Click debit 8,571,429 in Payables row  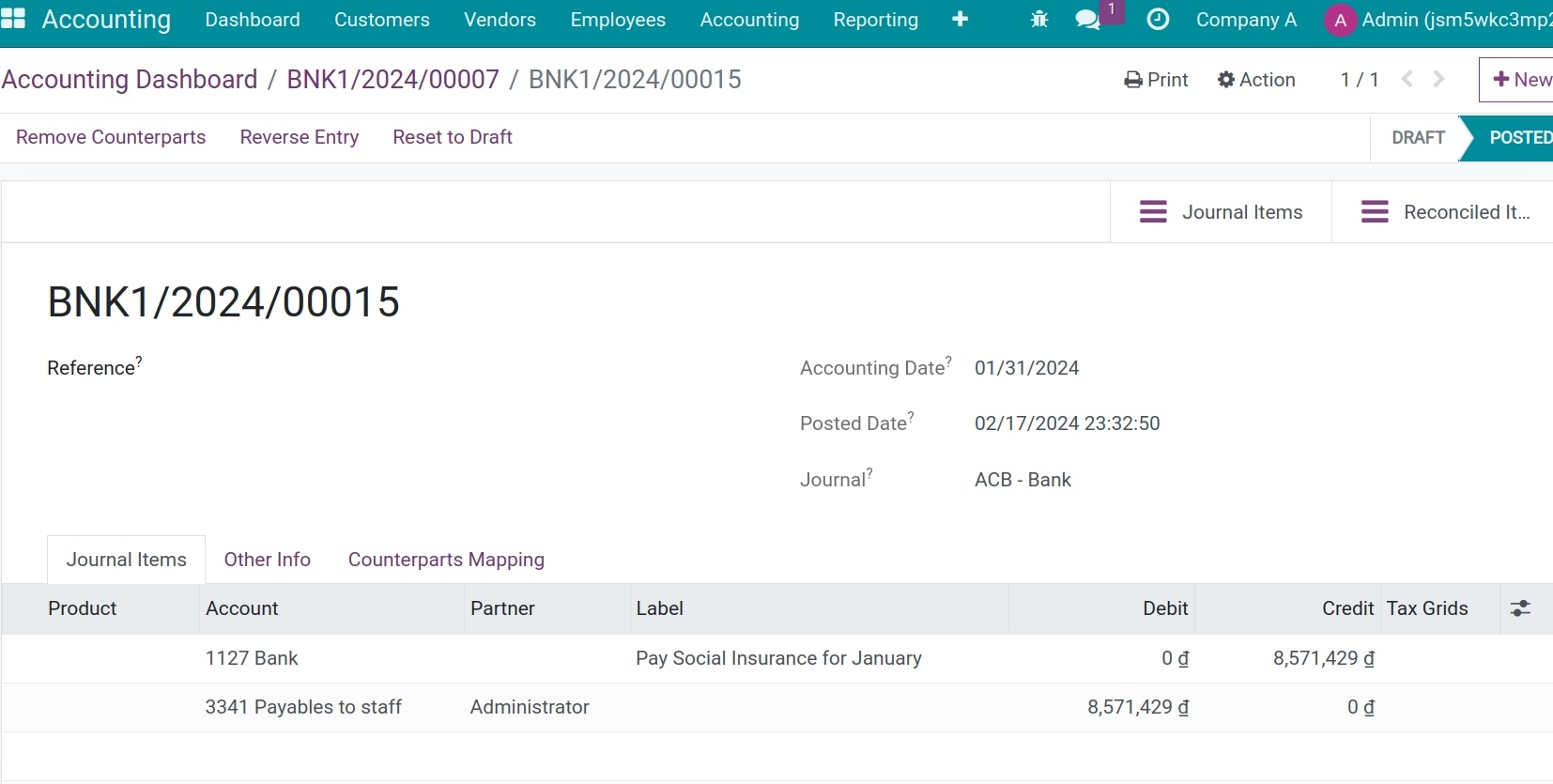1138,707
